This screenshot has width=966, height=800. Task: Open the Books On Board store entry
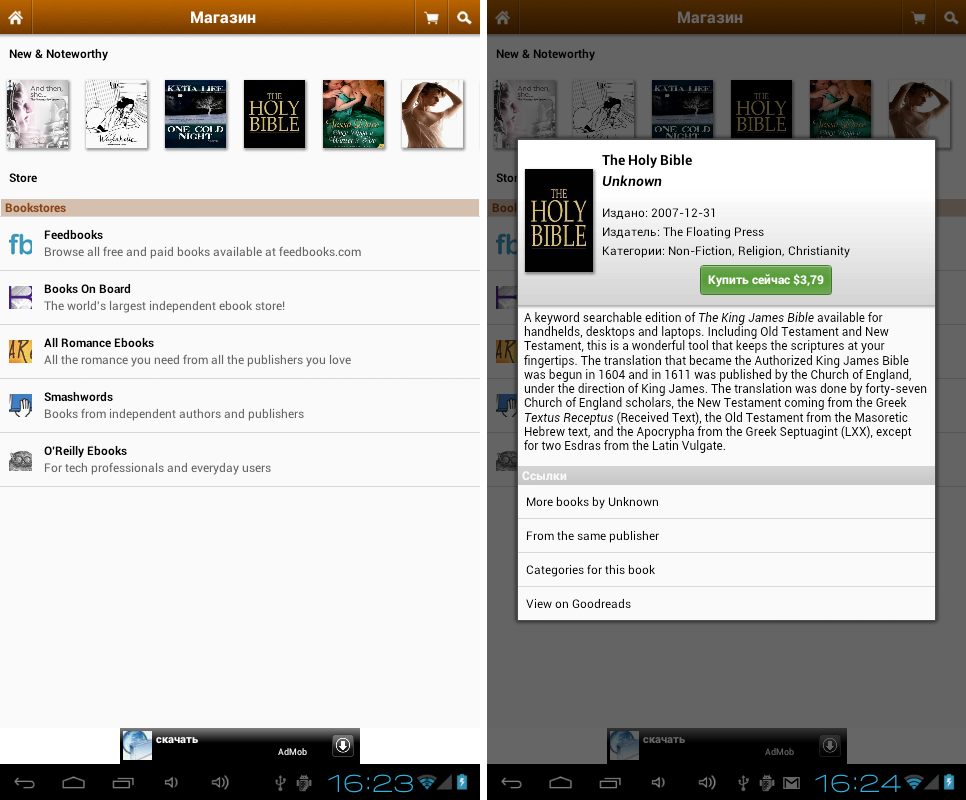[240, 297]
